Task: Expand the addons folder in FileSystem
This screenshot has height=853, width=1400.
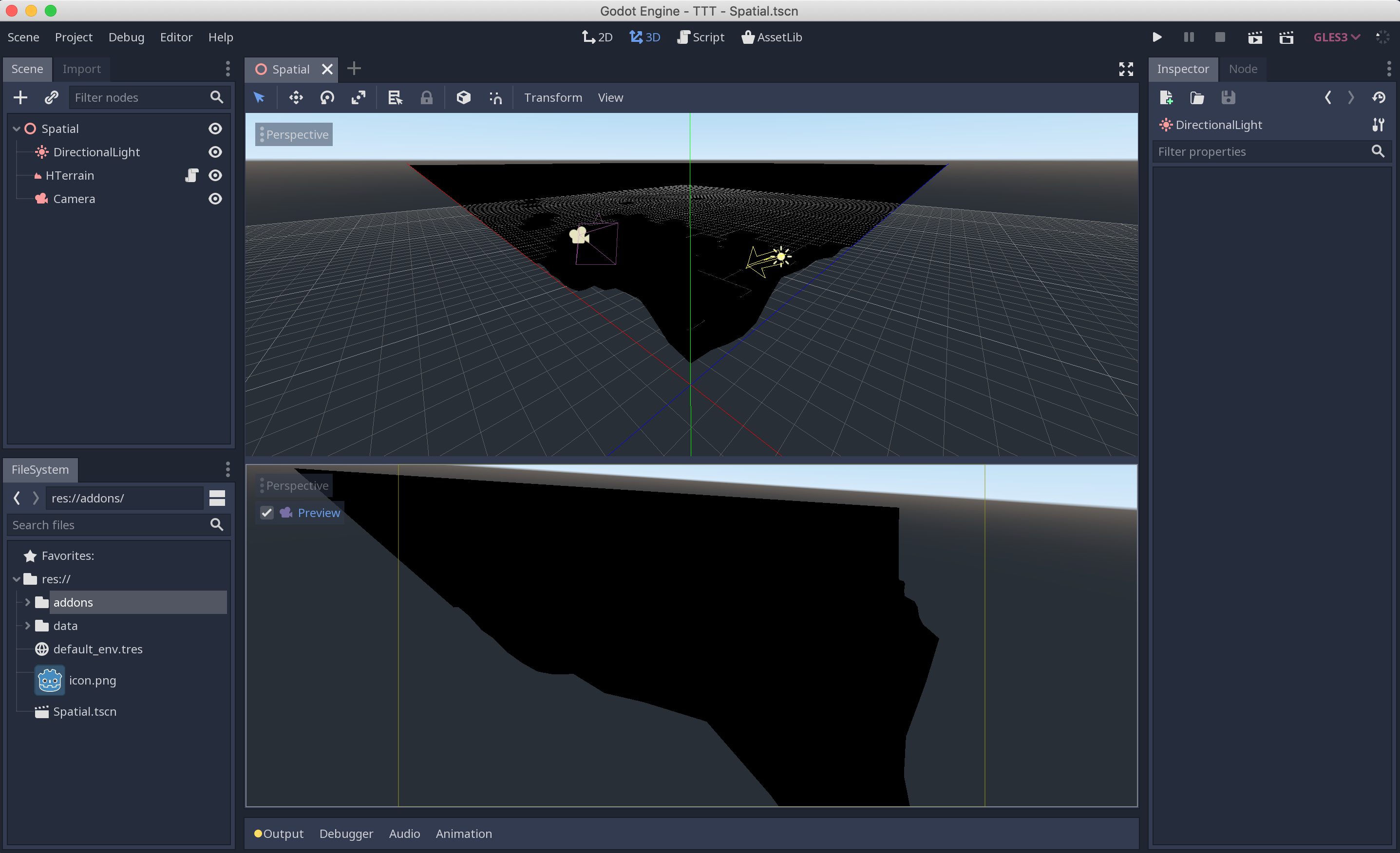Action: tap(27, 602)
